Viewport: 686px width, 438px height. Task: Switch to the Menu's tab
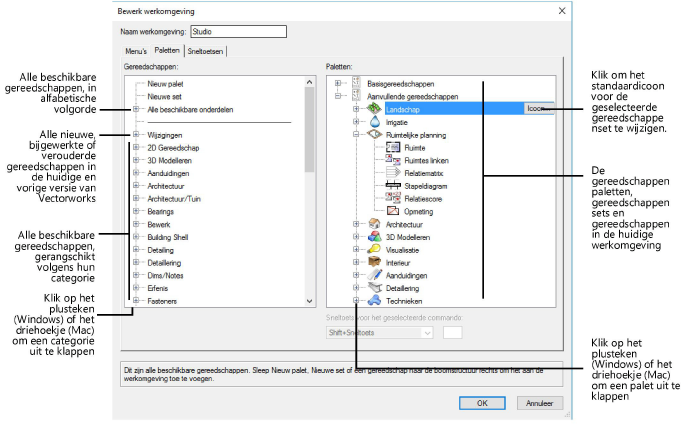134,50
